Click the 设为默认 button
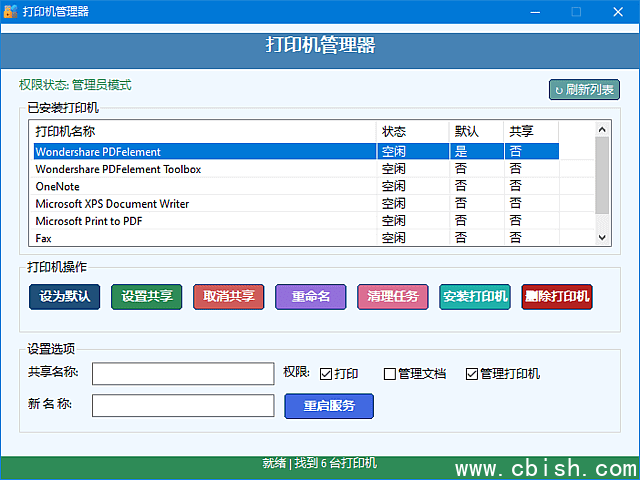The width and height of the screenshot is (640, 480). (x=64, y=296)
